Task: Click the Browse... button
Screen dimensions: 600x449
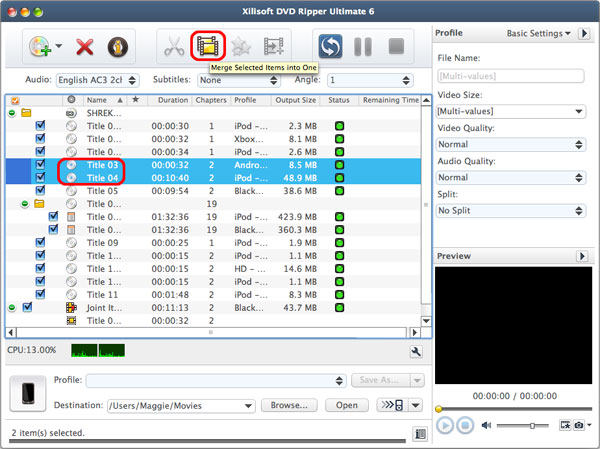Action: coord(289,405)
